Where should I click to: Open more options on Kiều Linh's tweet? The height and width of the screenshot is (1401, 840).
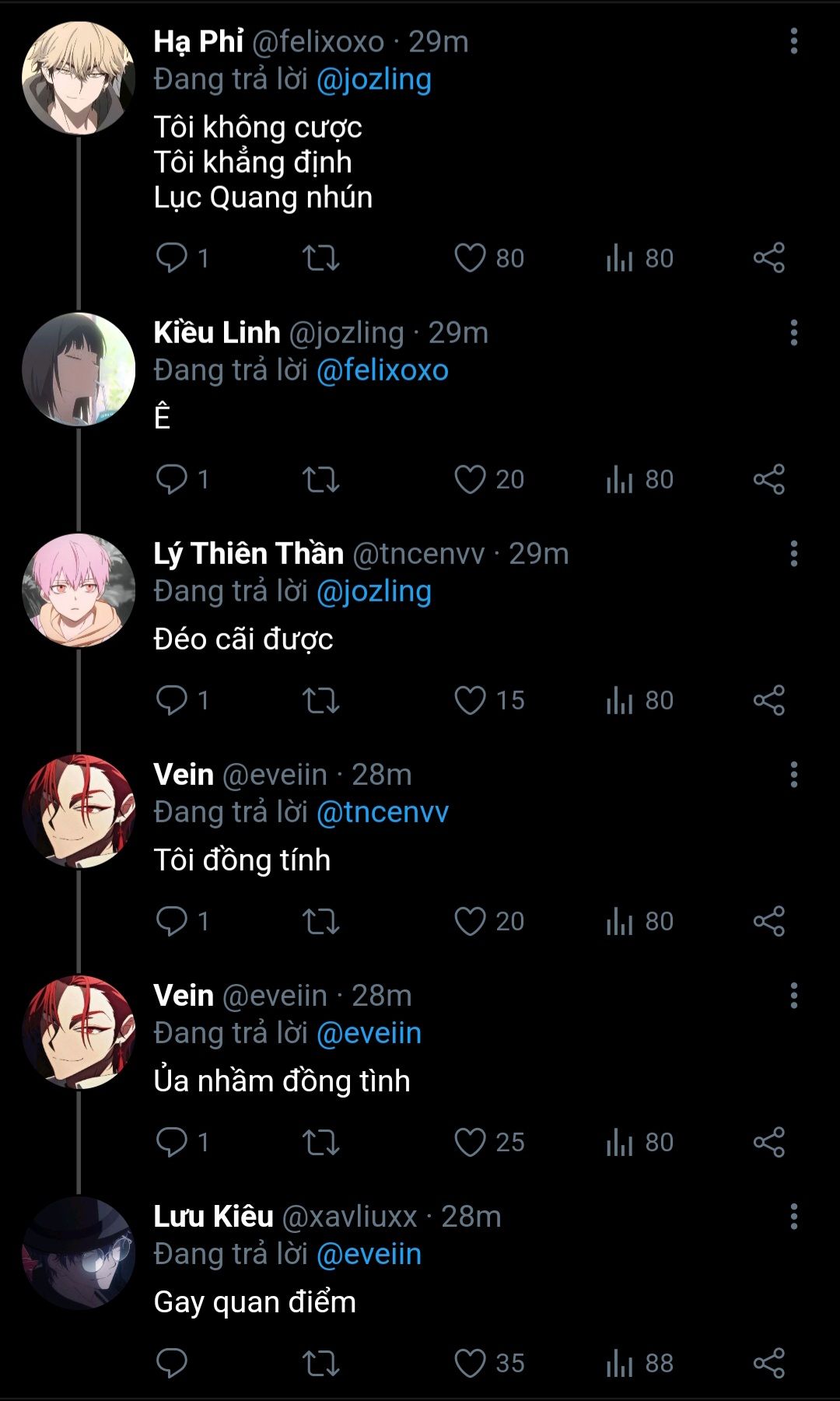pos(793,333)
